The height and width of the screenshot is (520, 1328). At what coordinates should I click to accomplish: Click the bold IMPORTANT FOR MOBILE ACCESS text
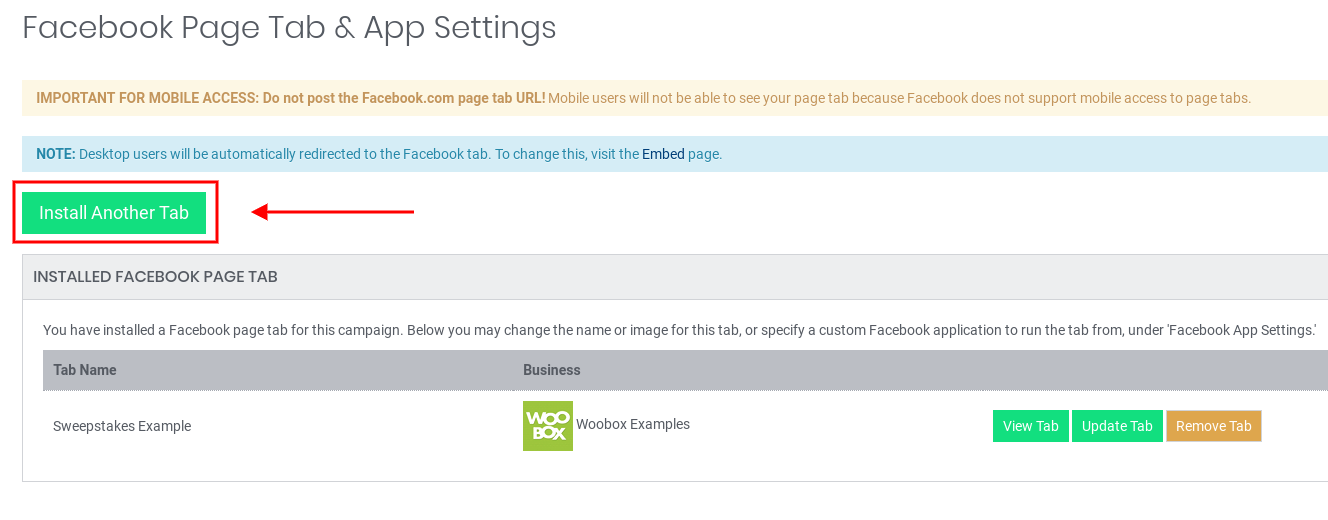[147, 98]
